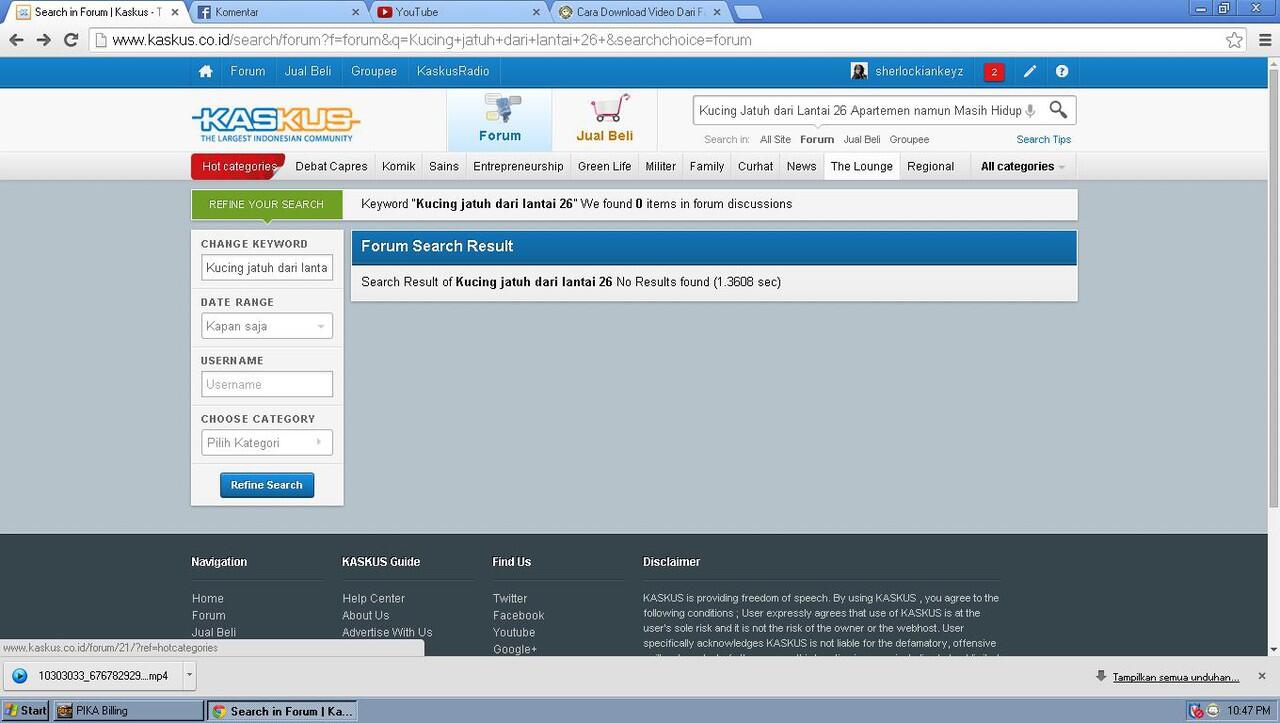Viewport: 1280px width, 723px height.
Task: Click the pencil create-post icon
Action: [x=1029, y=72]
